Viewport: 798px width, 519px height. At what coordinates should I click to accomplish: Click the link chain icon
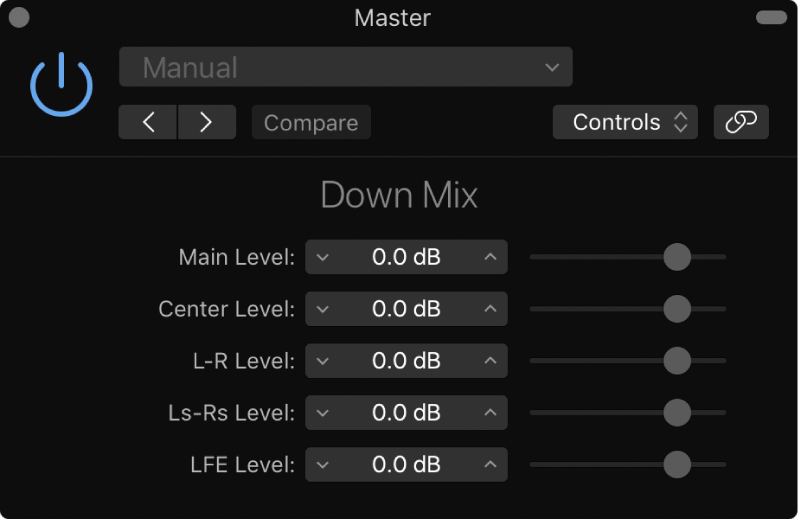pyautogui.click(x=741, y=122)
